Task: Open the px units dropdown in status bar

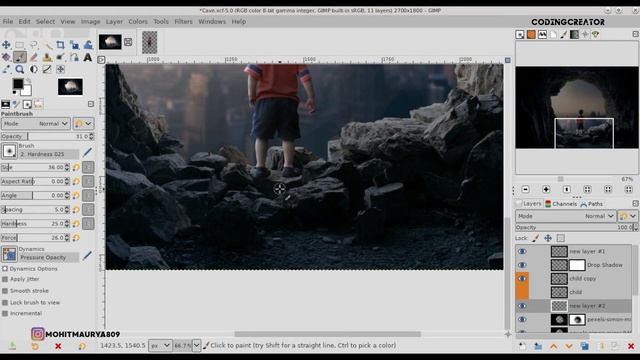Action: point(160,345)
